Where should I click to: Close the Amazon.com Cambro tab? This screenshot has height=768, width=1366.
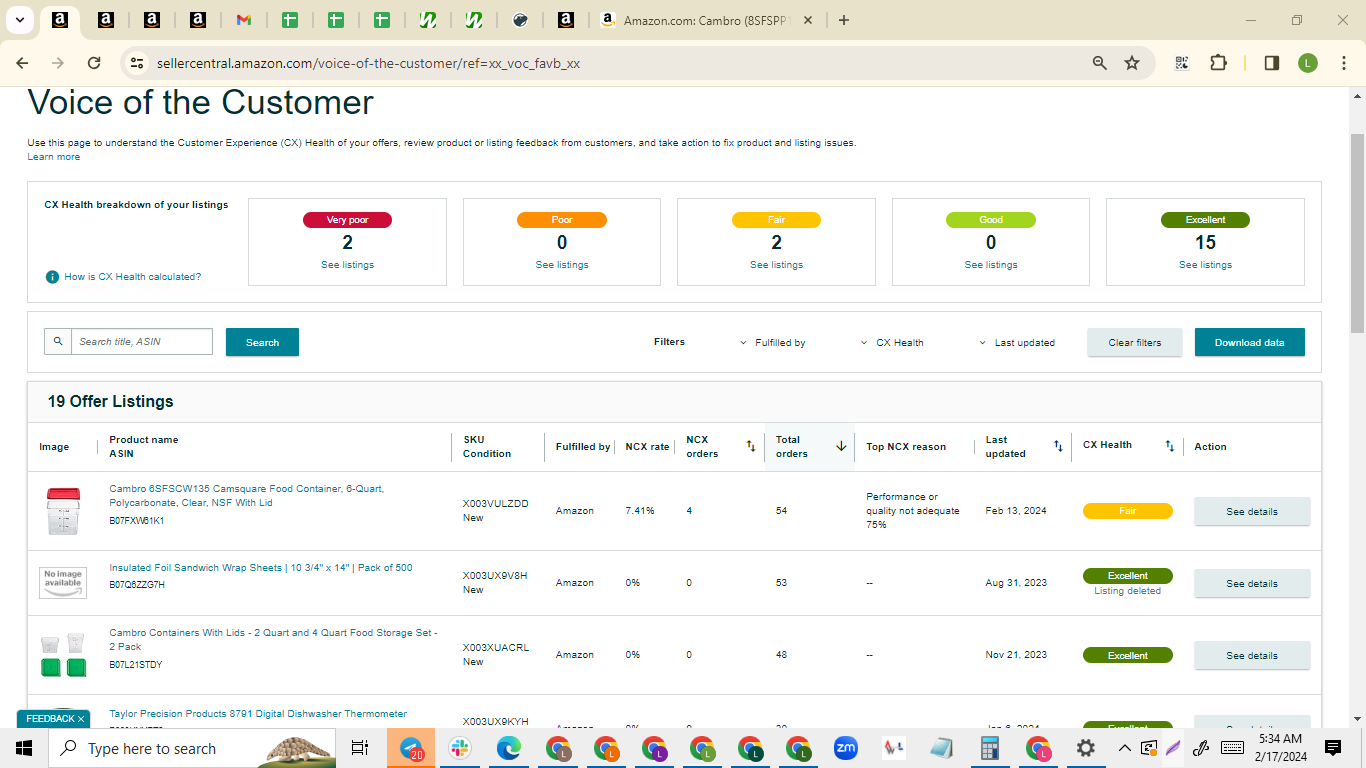tap(808, 20)
